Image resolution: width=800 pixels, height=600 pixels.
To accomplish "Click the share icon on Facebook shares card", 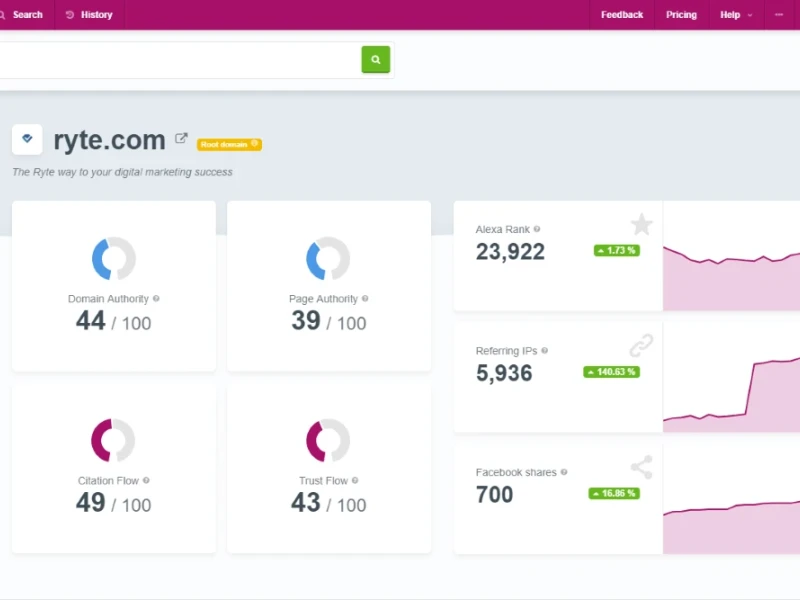I will (642, 467).
